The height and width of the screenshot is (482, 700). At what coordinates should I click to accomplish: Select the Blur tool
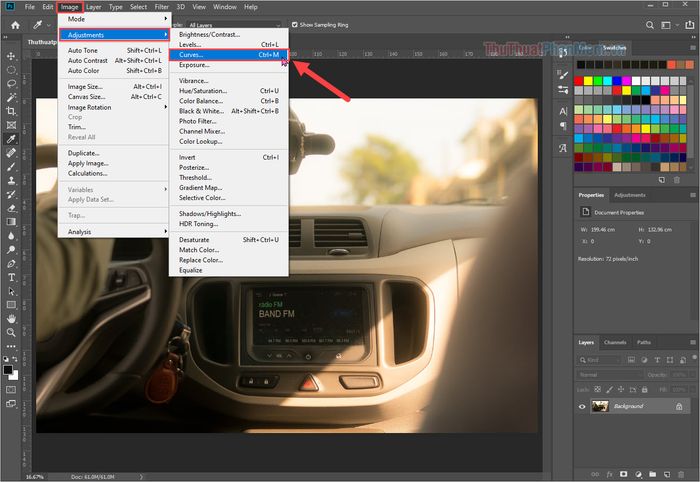click(x=11, y=236)
